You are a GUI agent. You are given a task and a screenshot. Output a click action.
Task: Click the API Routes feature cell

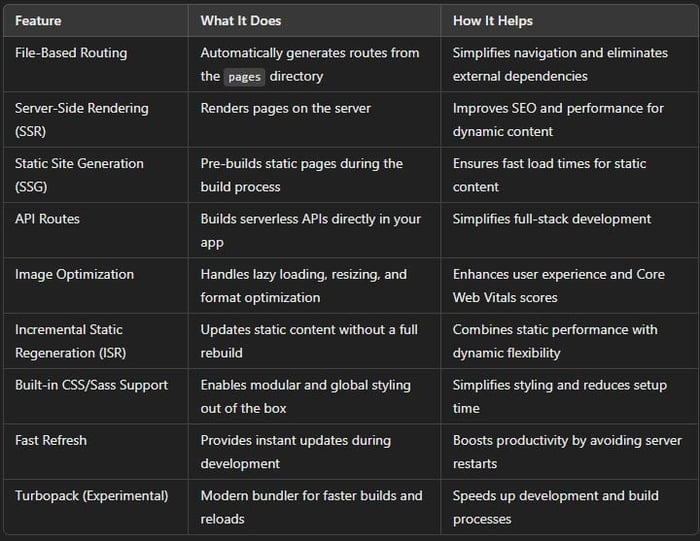pos(96,230)
